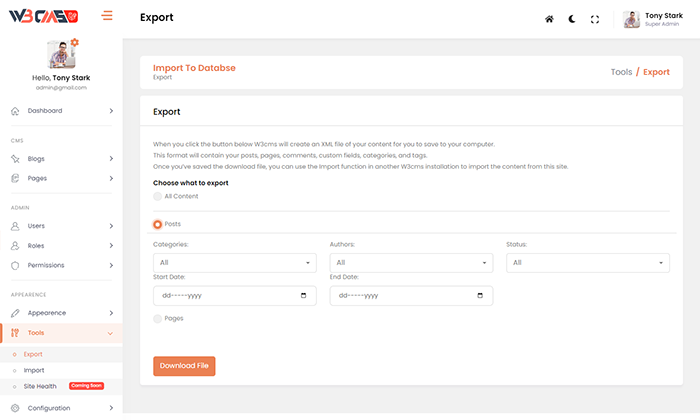The width and height of the screenshot is (700, 420).
Task: Click the hamburger menu icon
Action: pyautogui.click(x=107, y=16)
